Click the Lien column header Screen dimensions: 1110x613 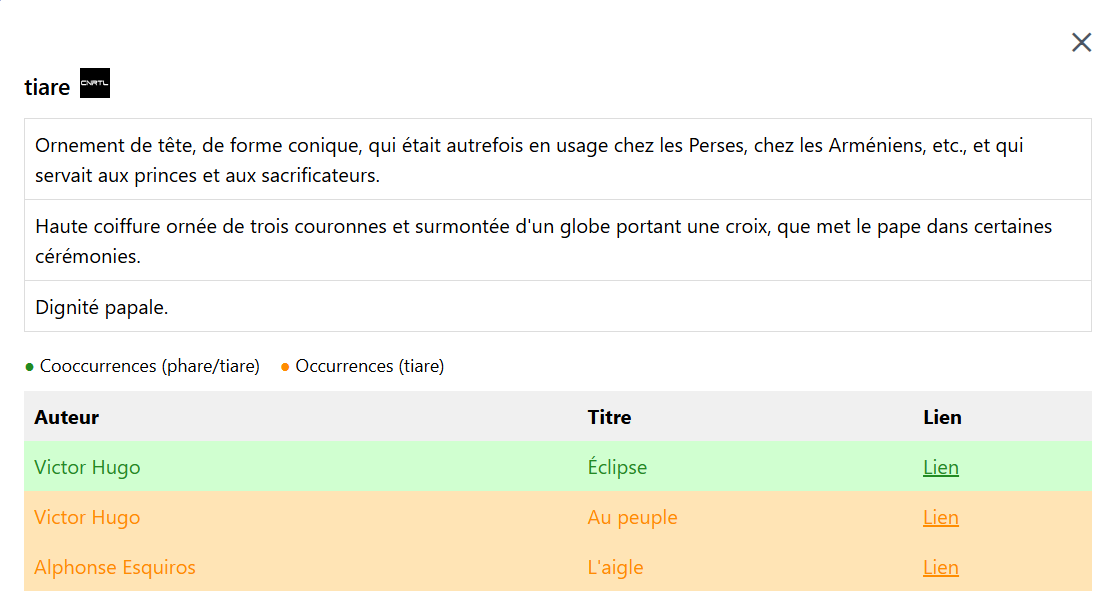(x=942, y=417)
